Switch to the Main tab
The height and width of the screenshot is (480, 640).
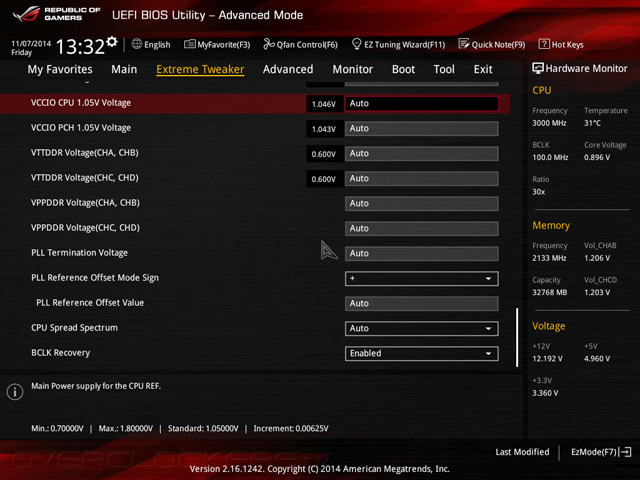[x=124, y=69]
